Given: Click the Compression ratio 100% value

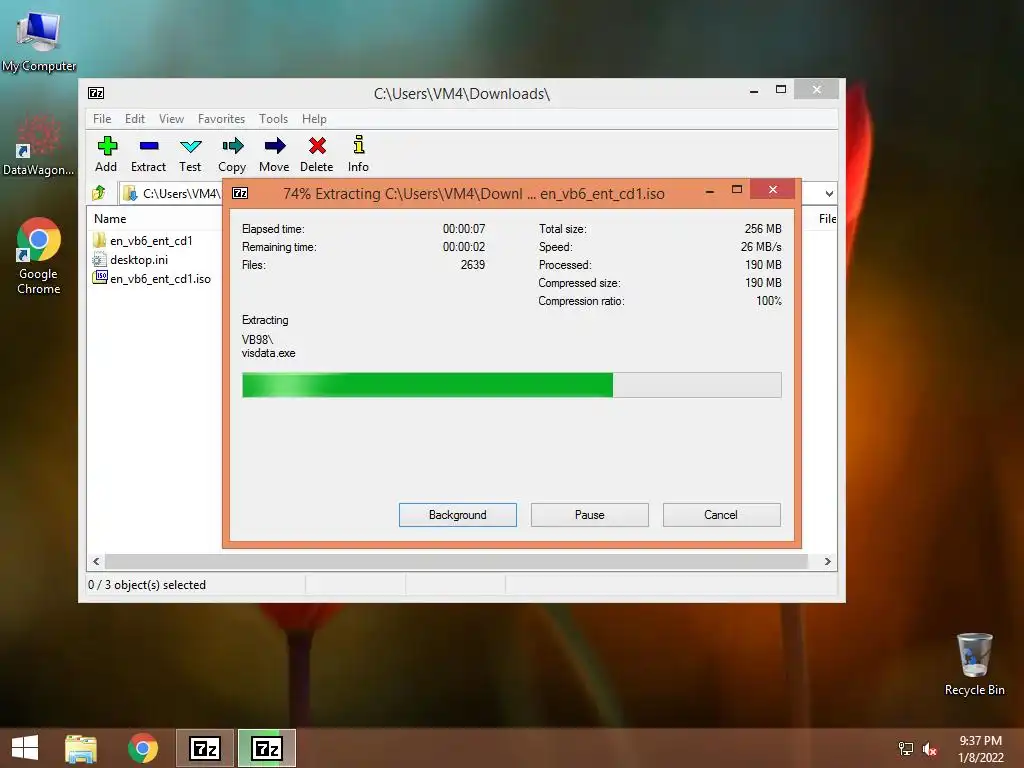Looking at the screenshot, I should (769, 301).
